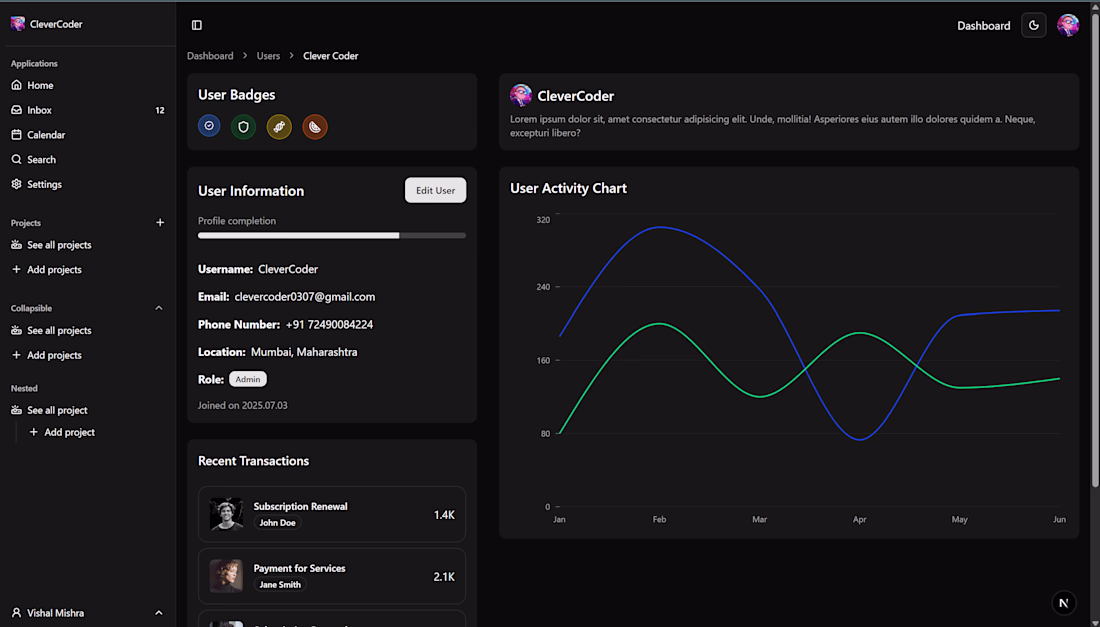Select See all projects under Projects
The height and width of the screenshot is (627, 1100).
(x=88, y=245)
